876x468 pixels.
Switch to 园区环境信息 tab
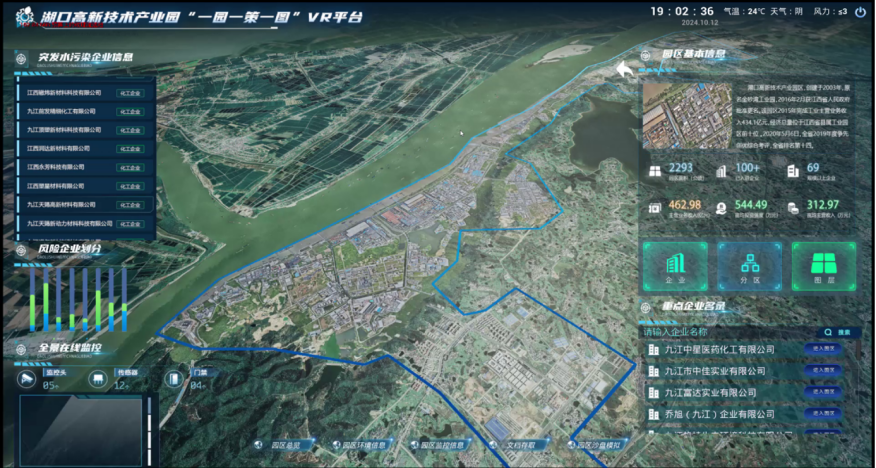pyautogui.click(x=361, y=445)
